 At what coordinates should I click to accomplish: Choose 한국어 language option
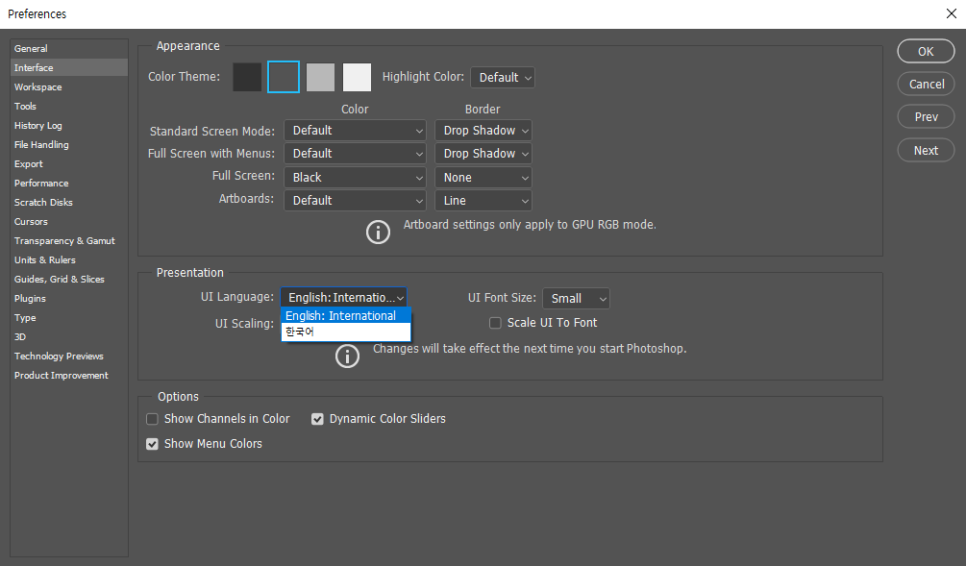pyautogui.click(x=346, y=332)
